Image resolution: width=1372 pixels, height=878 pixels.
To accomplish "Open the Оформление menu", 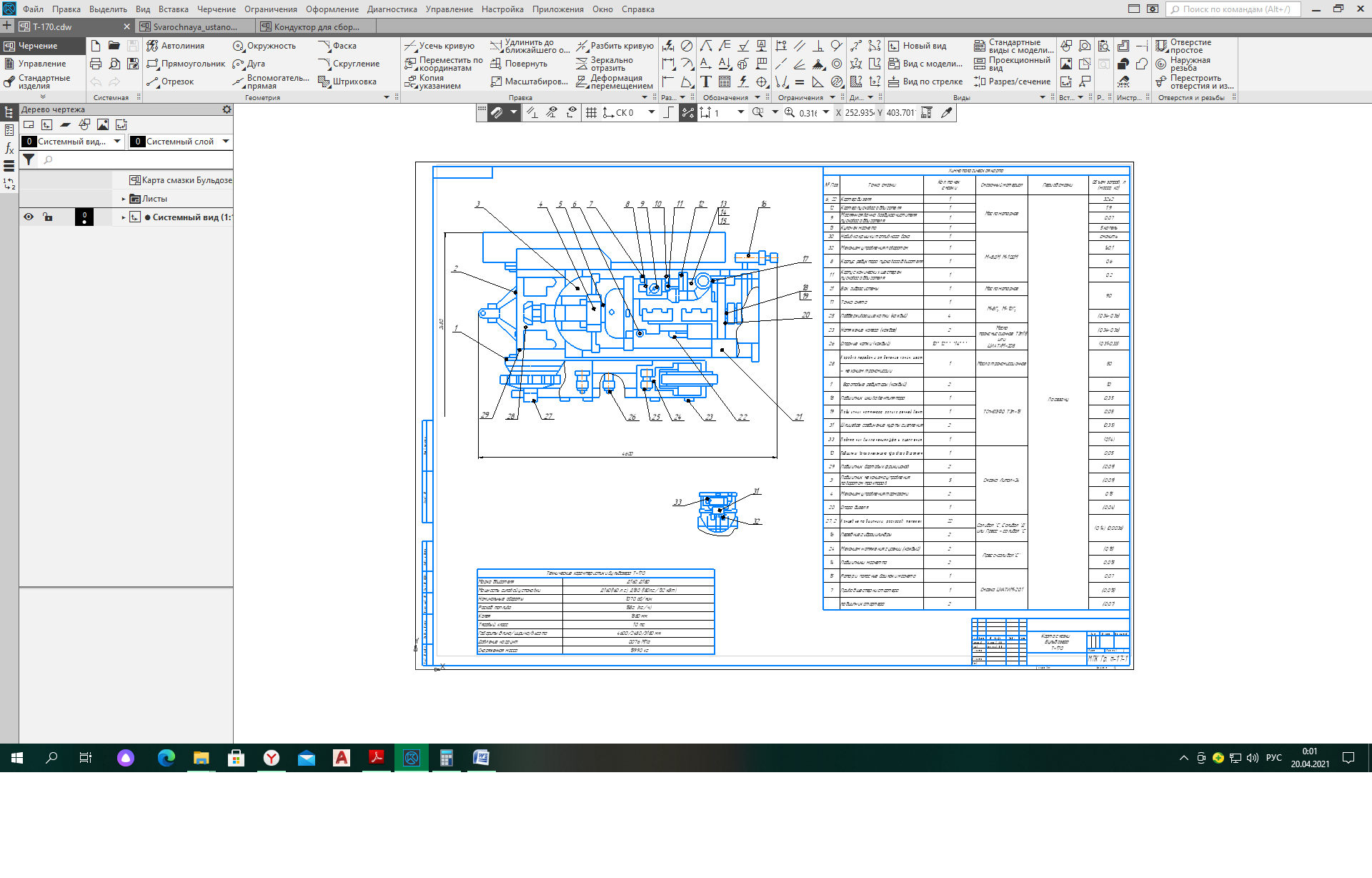I will (x=332, y=9).
